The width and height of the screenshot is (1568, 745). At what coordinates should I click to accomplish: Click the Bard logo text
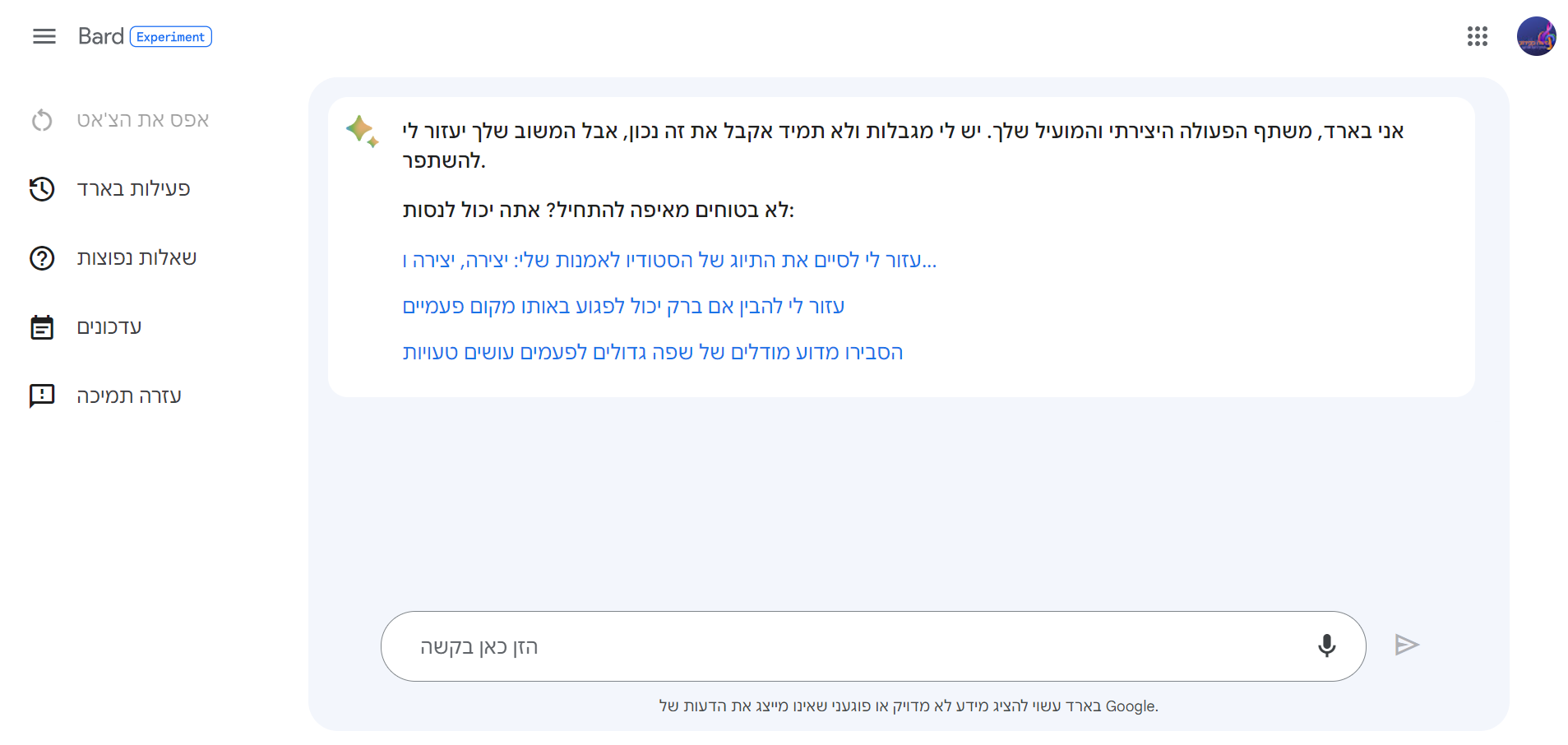tap(100, 36)
